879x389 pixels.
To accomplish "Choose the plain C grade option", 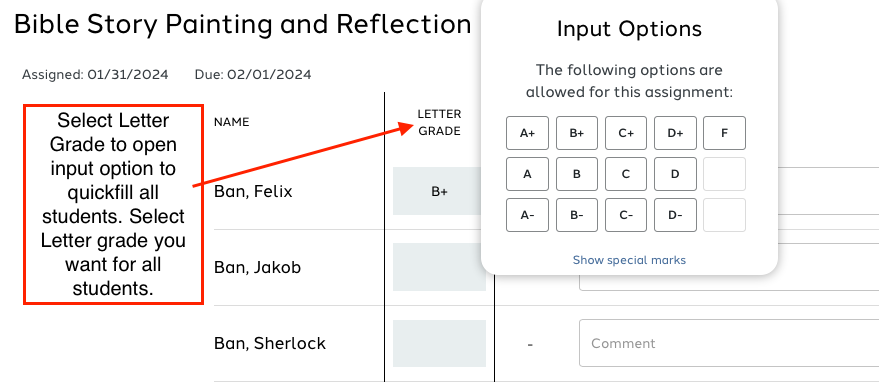I will coord(626,174).
